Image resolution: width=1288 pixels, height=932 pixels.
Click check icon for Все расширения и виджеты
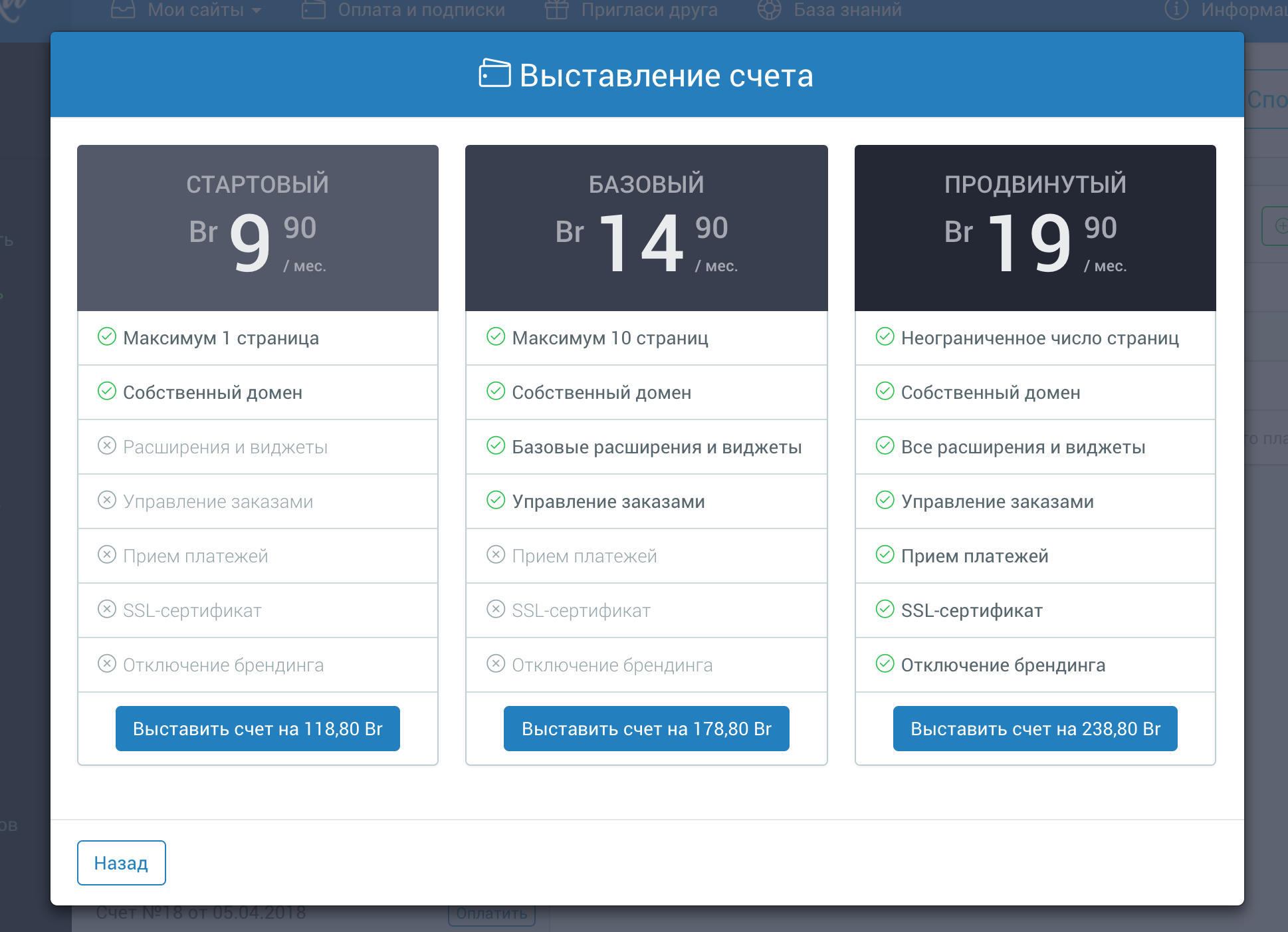(x=885, y=445)
